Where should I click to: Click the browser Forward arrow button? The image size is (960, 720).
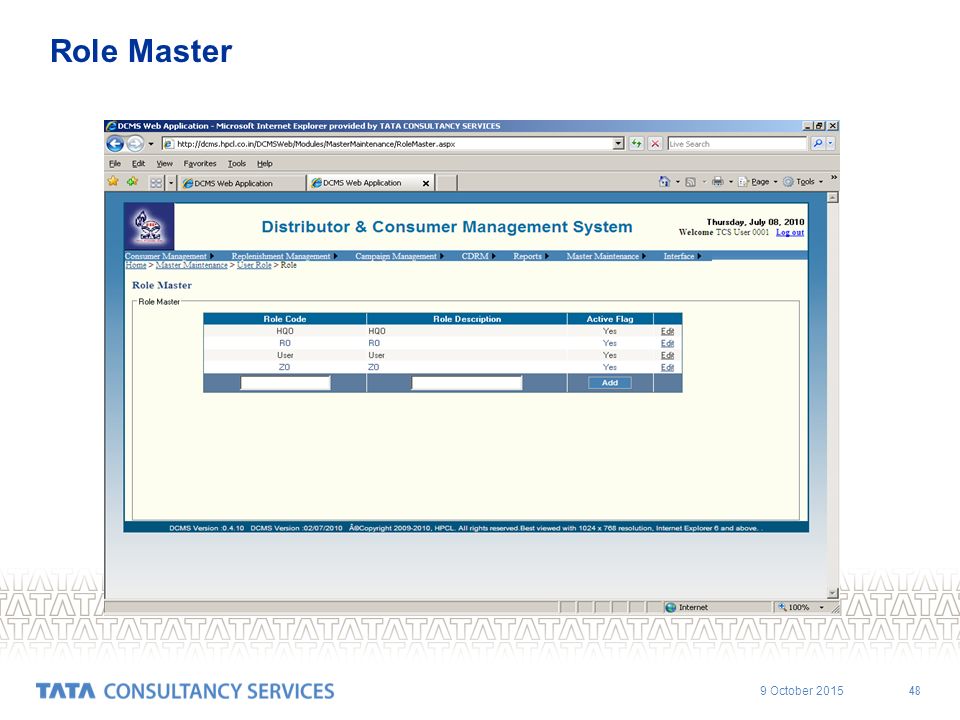[x=135, y=144]
